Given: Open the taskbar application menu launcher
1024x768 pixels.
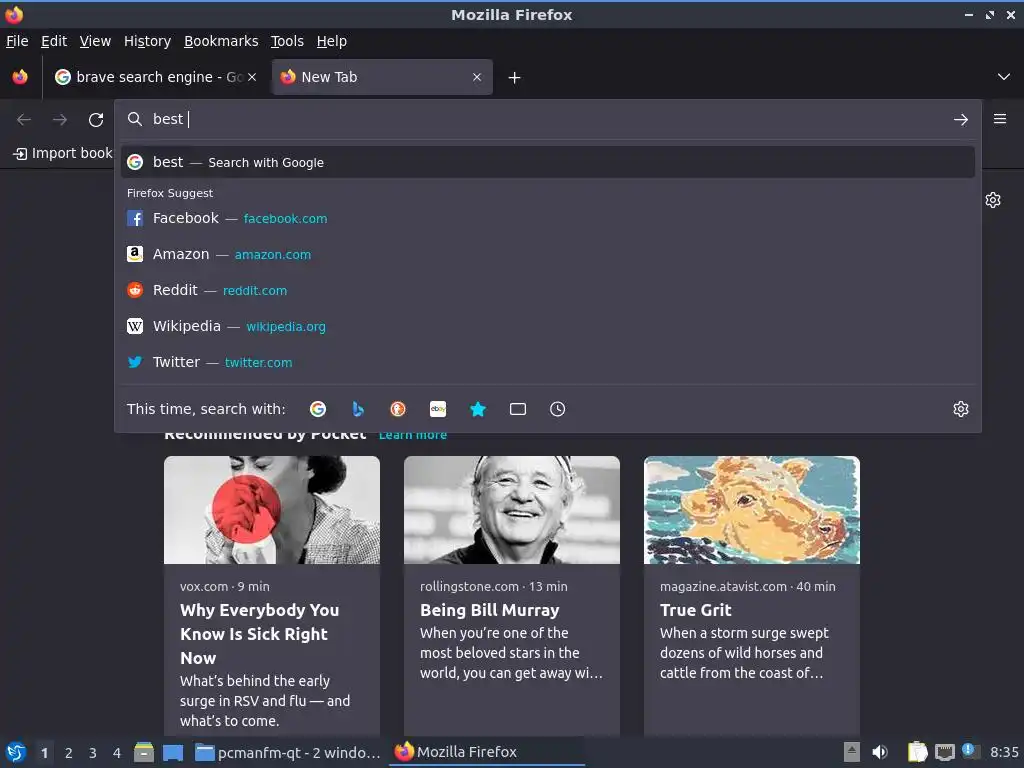Looking at the screenshot, I should point(16,752).
